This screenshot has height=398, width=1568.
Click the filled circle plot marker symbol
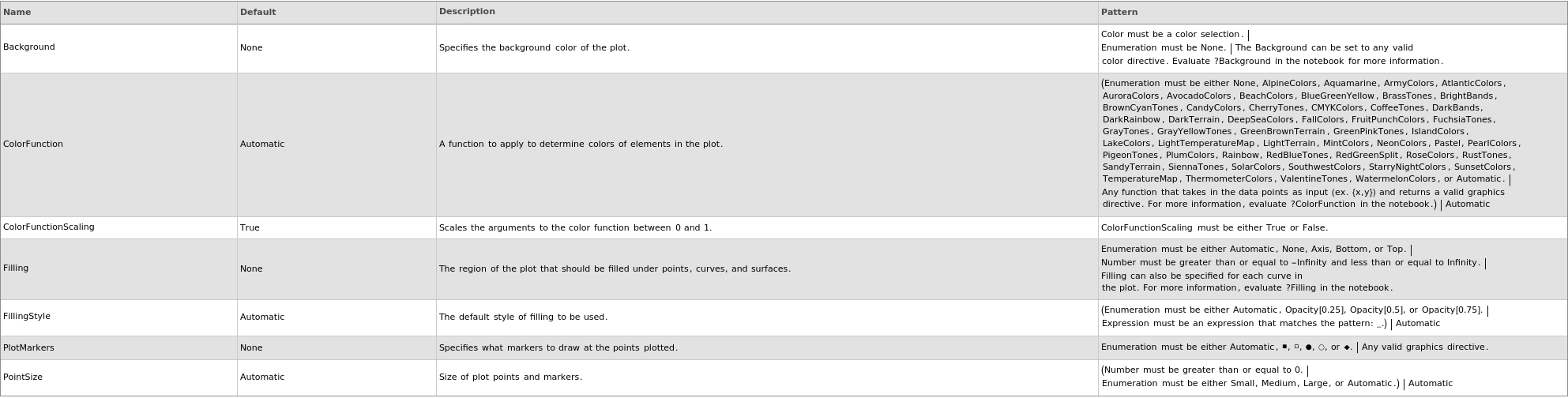pos(1309,347)
